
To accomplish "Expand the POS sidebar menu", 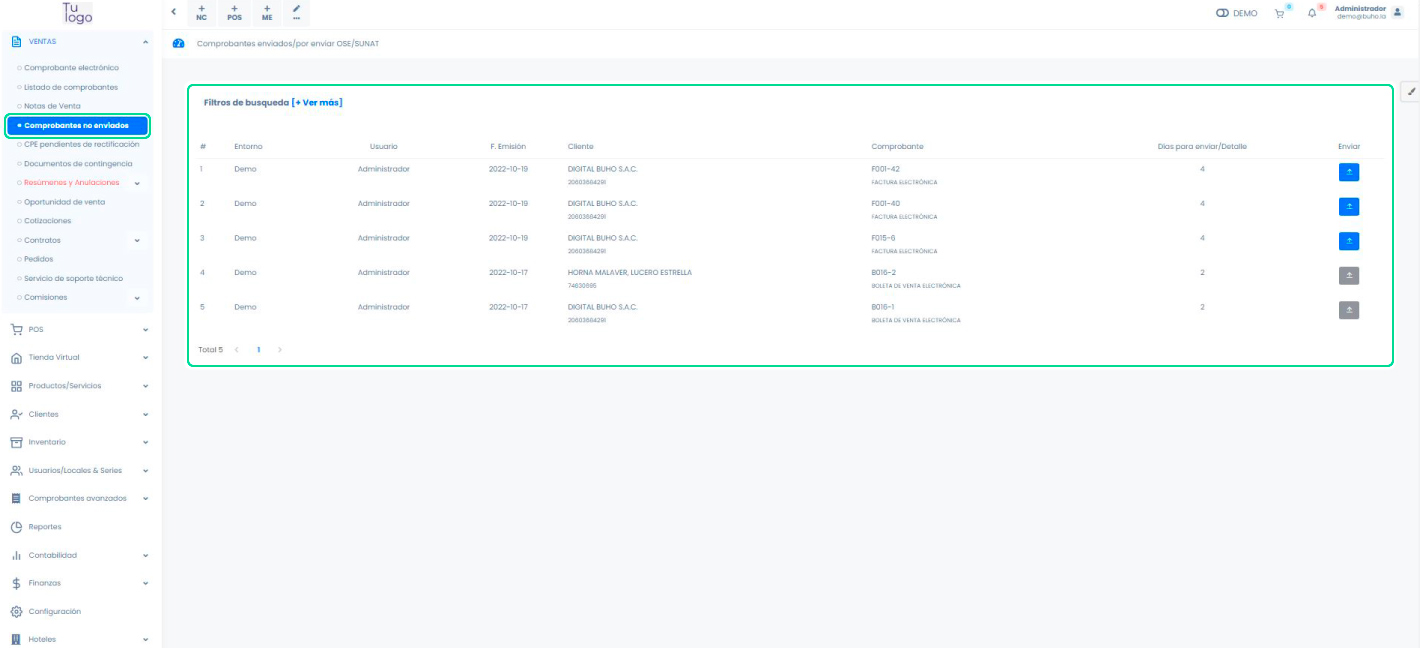I will (x=78, y=329).
